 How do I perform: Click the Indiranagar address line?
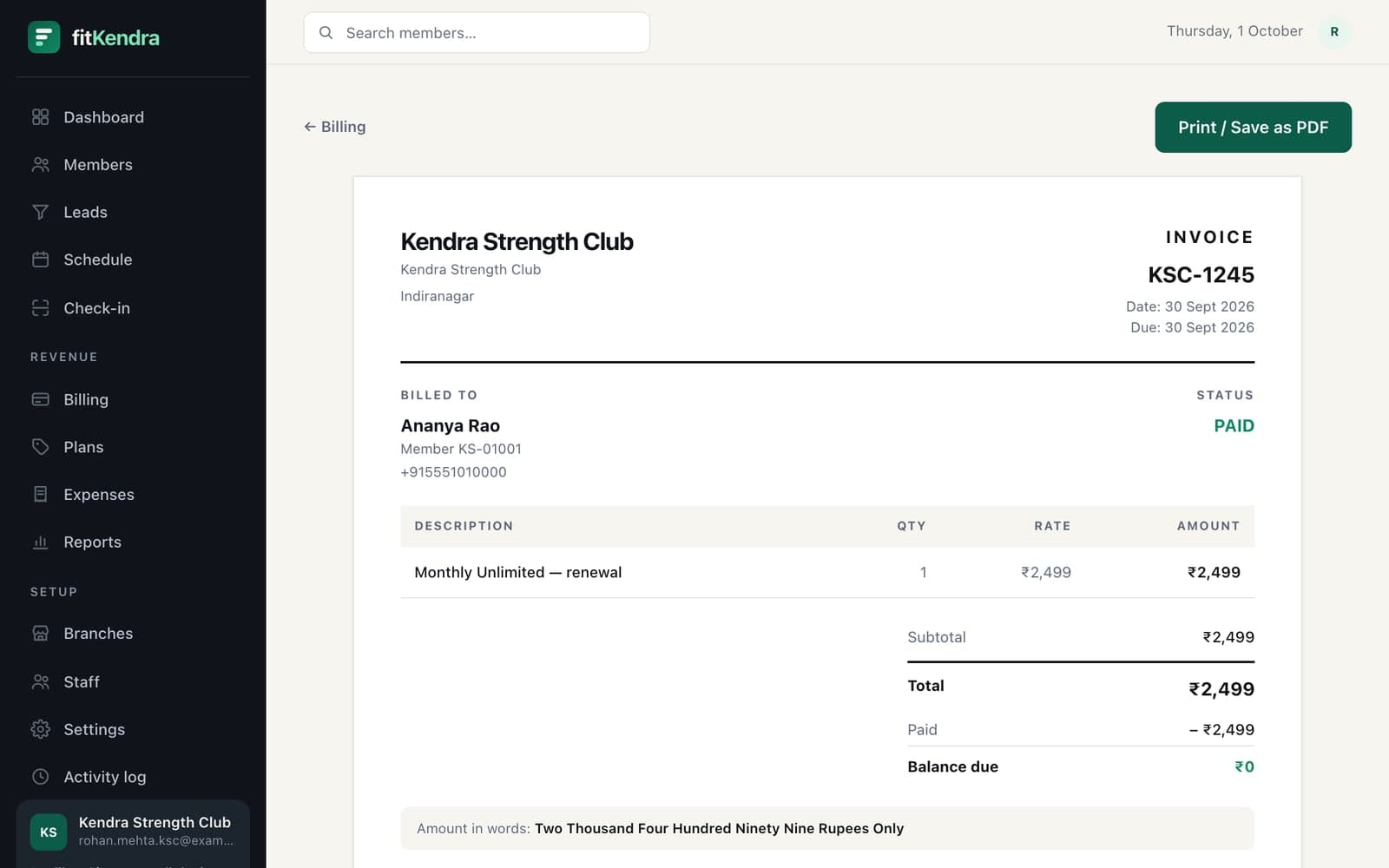tap(437, 296)
